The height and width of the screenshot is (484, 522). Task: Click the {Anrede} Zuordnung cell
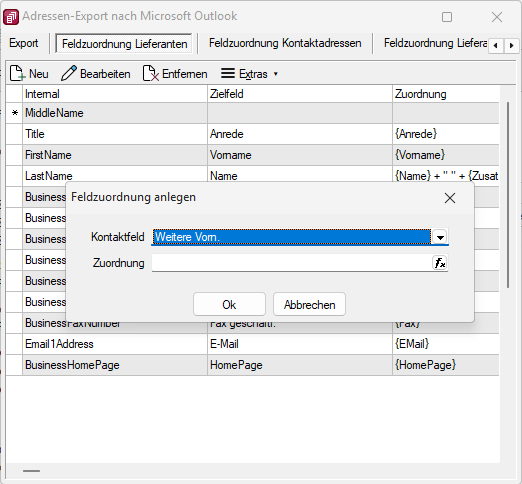pyautogui.click(x=446, y=134)
